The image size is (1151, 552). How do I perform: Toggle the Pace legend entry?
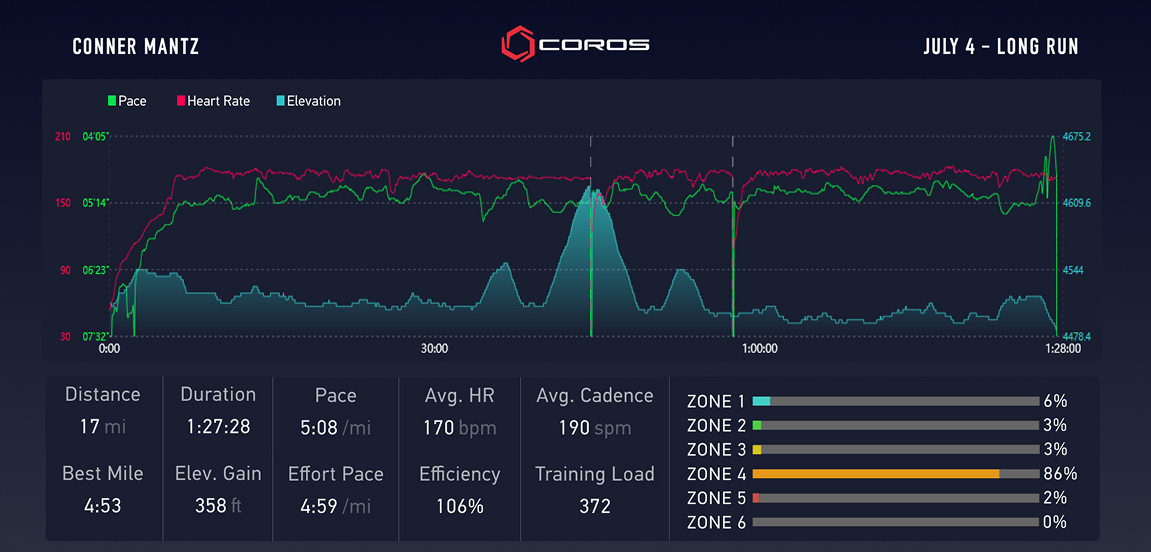click(x=127, y=101)
